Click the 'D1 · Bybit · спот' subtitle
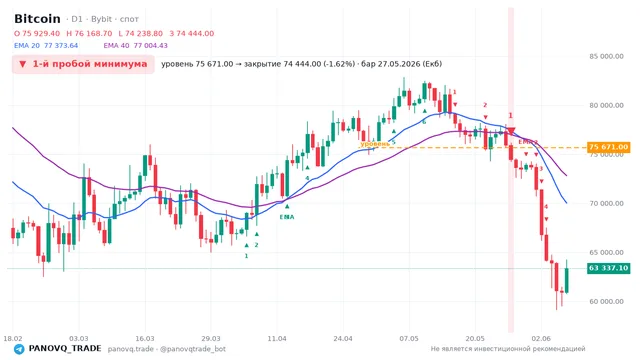640x360 pixels. (x=105, y=19)
